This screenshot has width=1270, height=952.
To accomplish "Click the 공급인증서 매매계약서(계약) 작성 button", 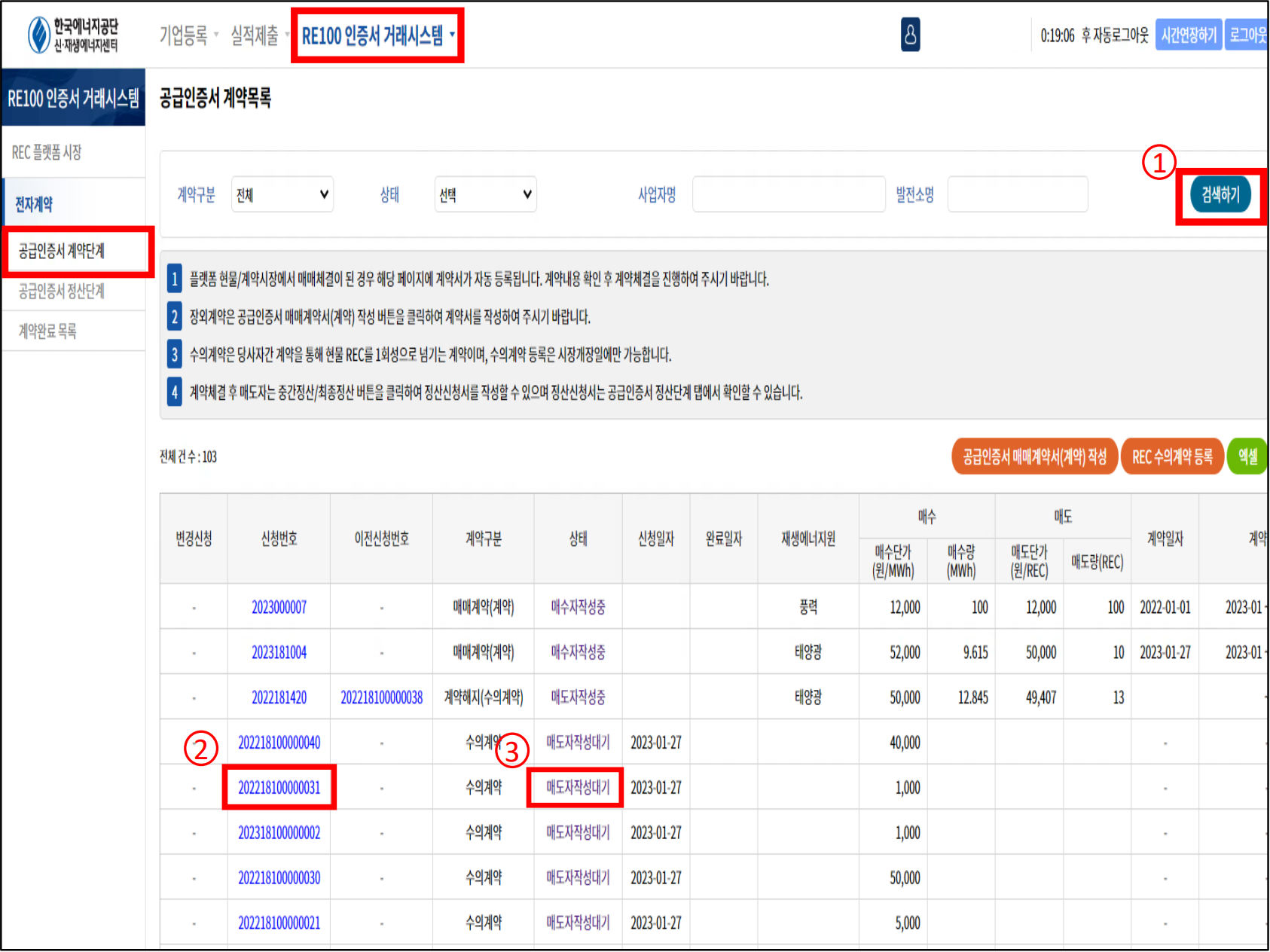I will (x=1034, y=456).
